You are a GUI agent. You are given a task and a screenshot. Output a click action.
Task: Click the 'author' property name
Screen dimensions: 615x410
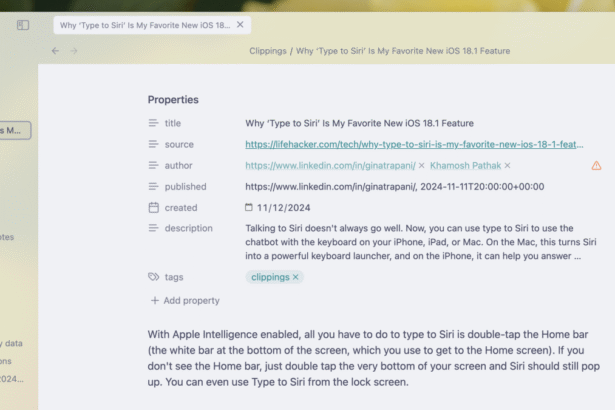click(178, 166)
